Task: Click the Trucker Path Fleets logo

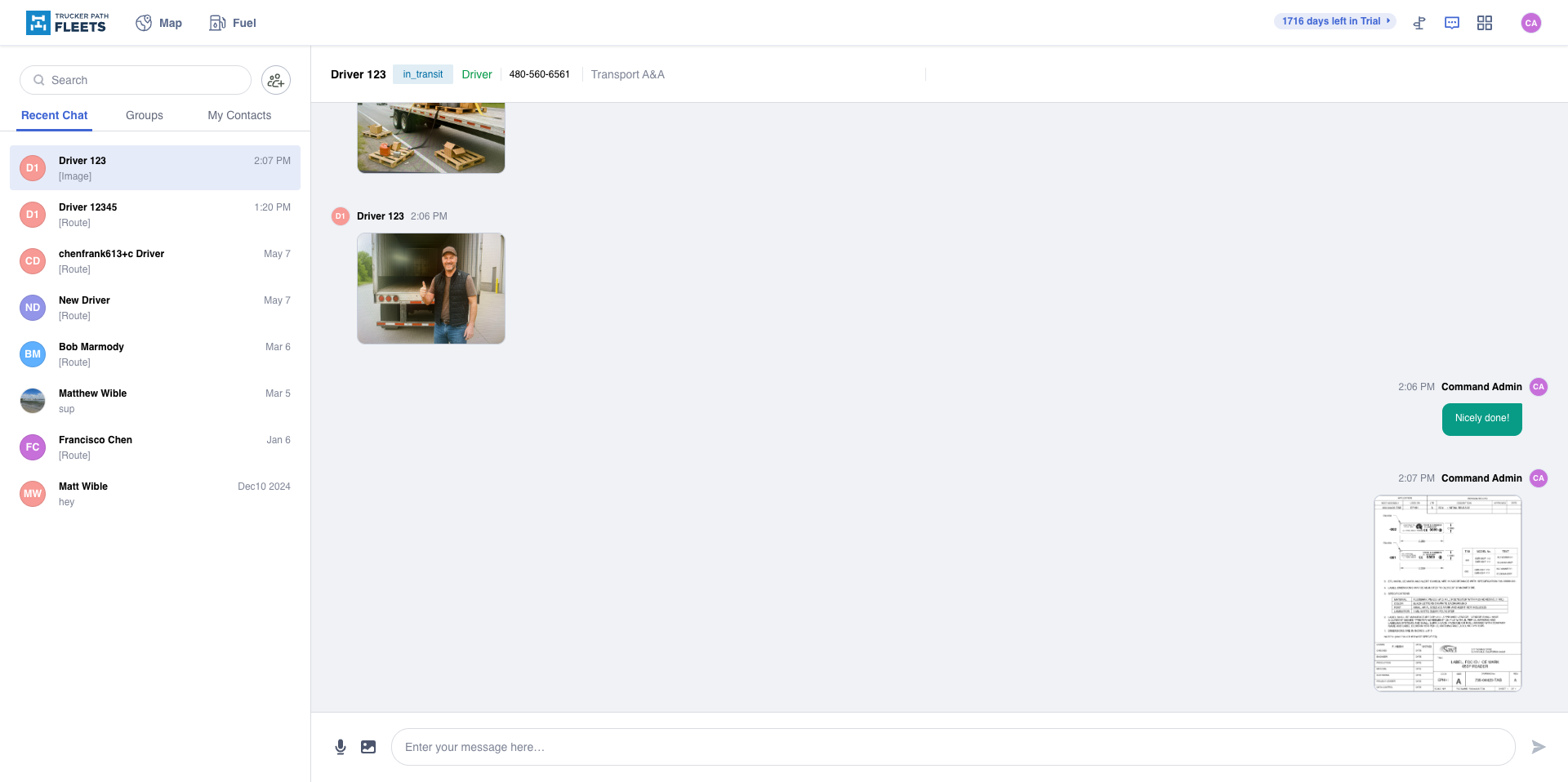Action: pyautogui.click(x=66, y=23)
